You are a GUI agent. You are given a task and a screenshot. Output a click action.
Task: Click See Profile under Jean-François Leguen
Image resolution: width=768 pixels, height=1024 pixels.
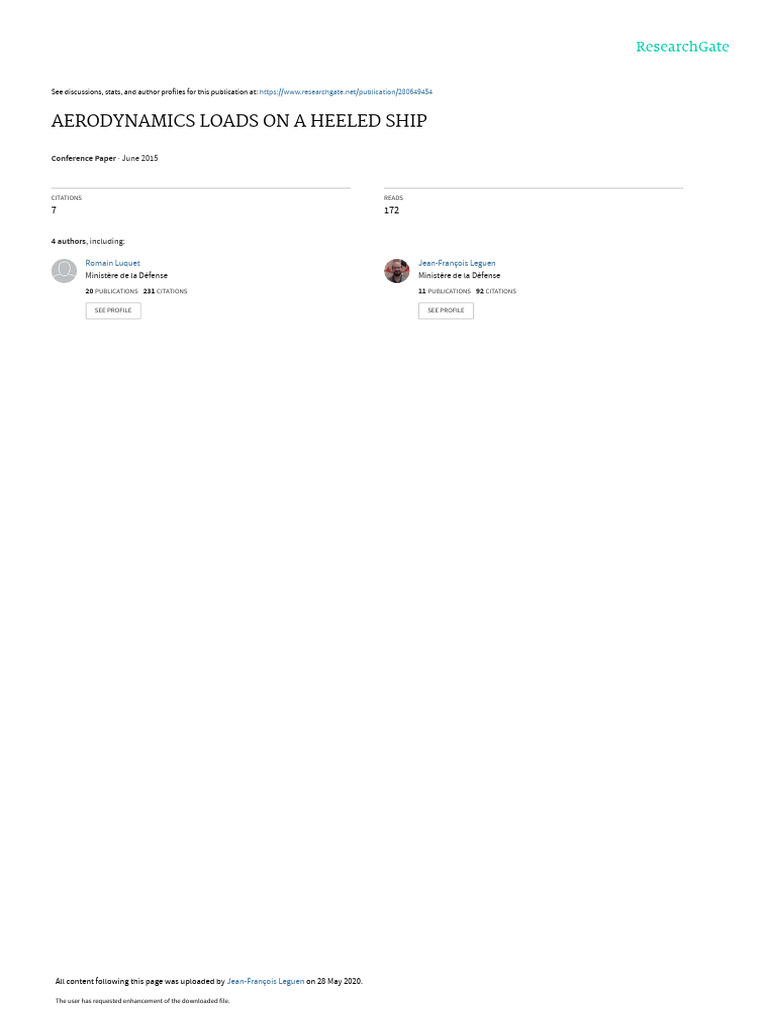[x=446, y=310]
